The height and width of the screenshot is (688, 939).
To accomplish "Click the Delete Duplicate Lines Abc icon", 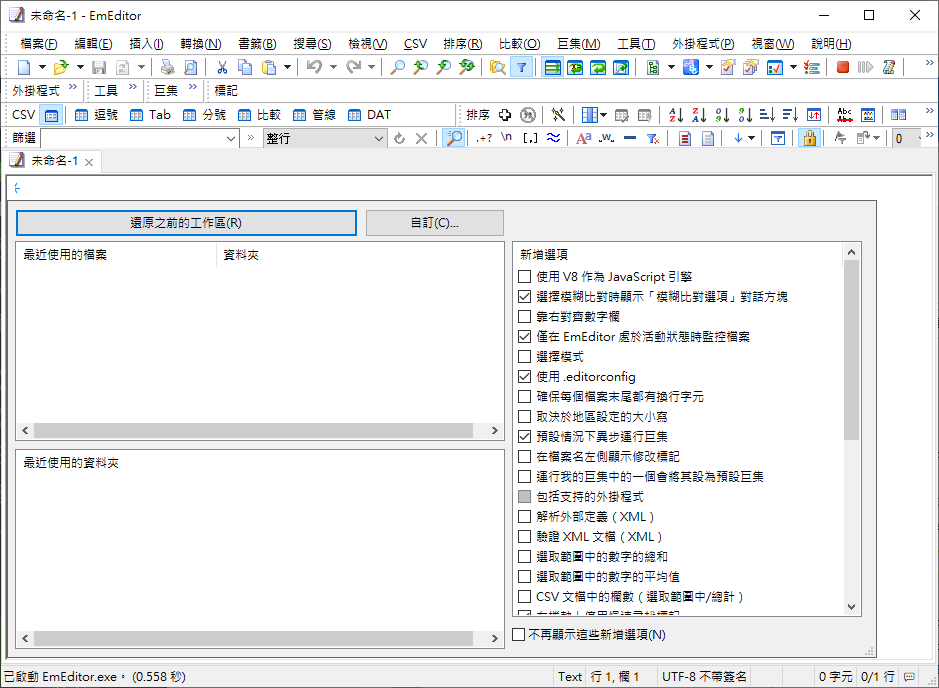I will (844, 114).
